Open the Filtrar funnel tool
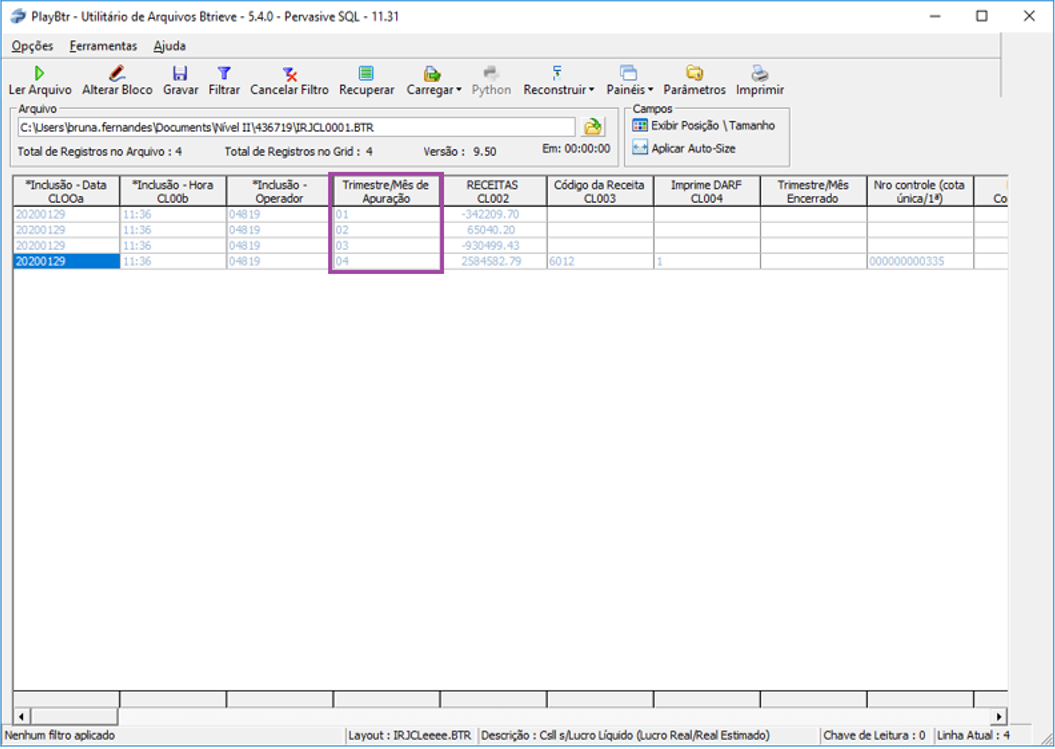Screen dimensions: 1055x749 pos(224,74)
